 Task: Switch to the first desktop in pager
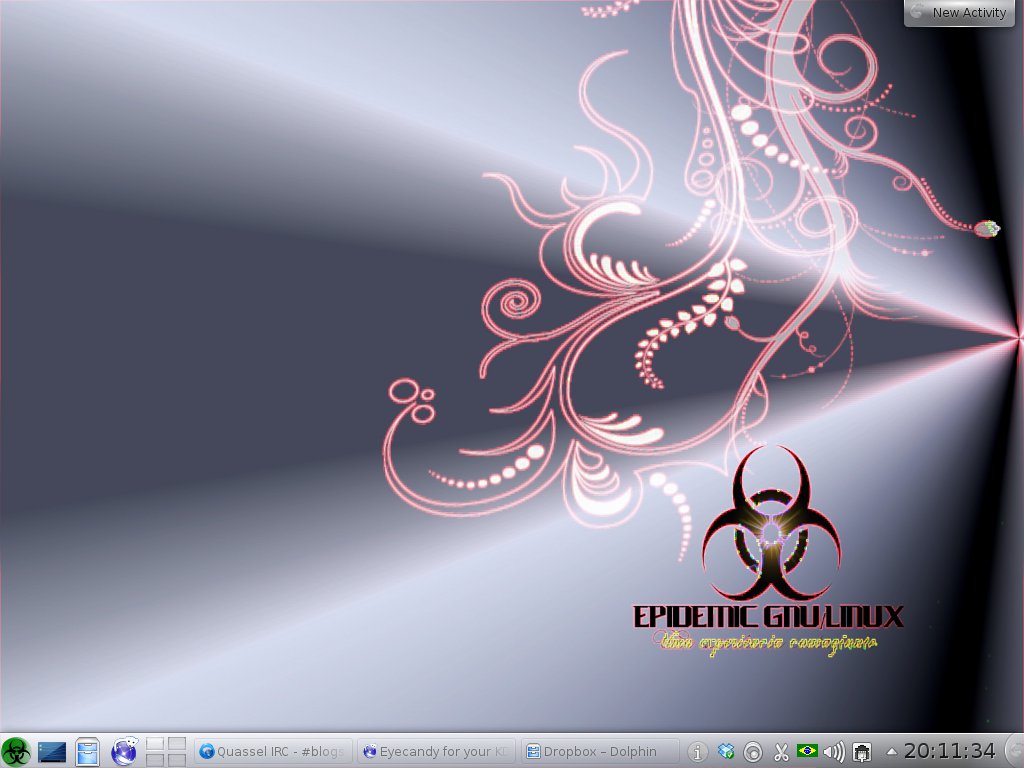(x=155, y=744)
